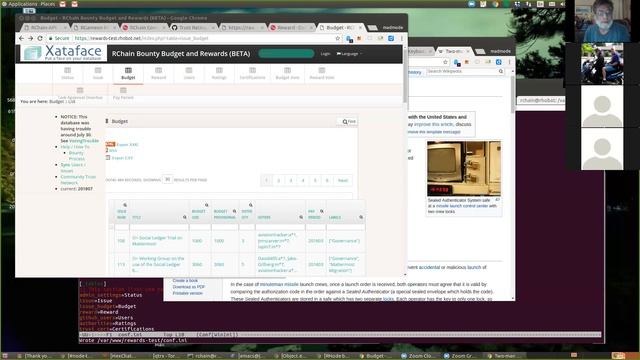Click search icon in Voter Qty column
This screenshot has height=360, width=640.
coord(251,205)
